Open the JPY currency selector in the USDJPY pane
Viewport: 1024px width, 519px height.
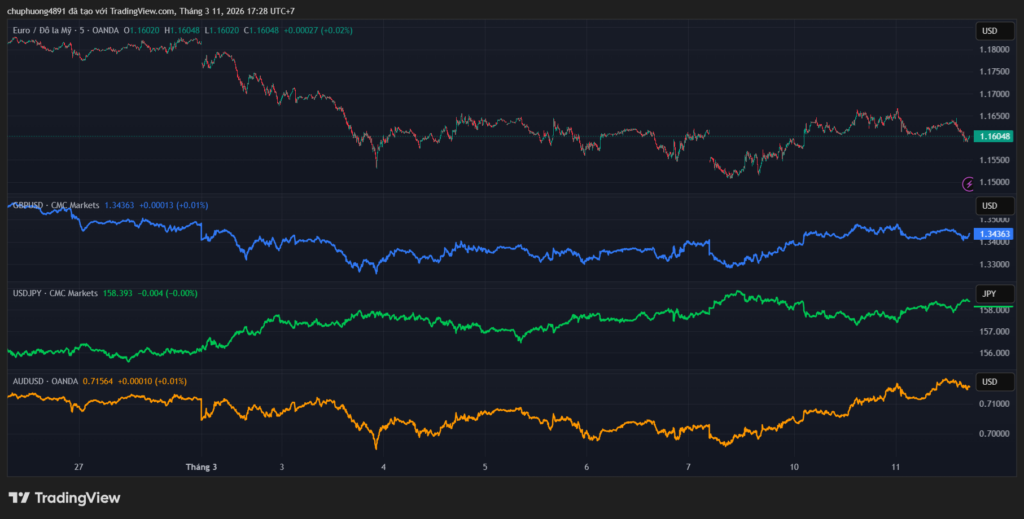[988, 294]
